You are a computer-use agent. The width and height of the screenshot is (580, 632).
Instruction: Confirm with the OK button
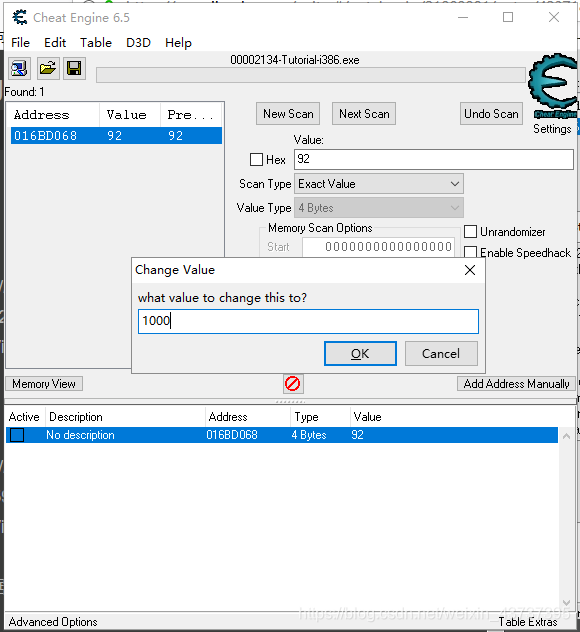coord(360,353)
